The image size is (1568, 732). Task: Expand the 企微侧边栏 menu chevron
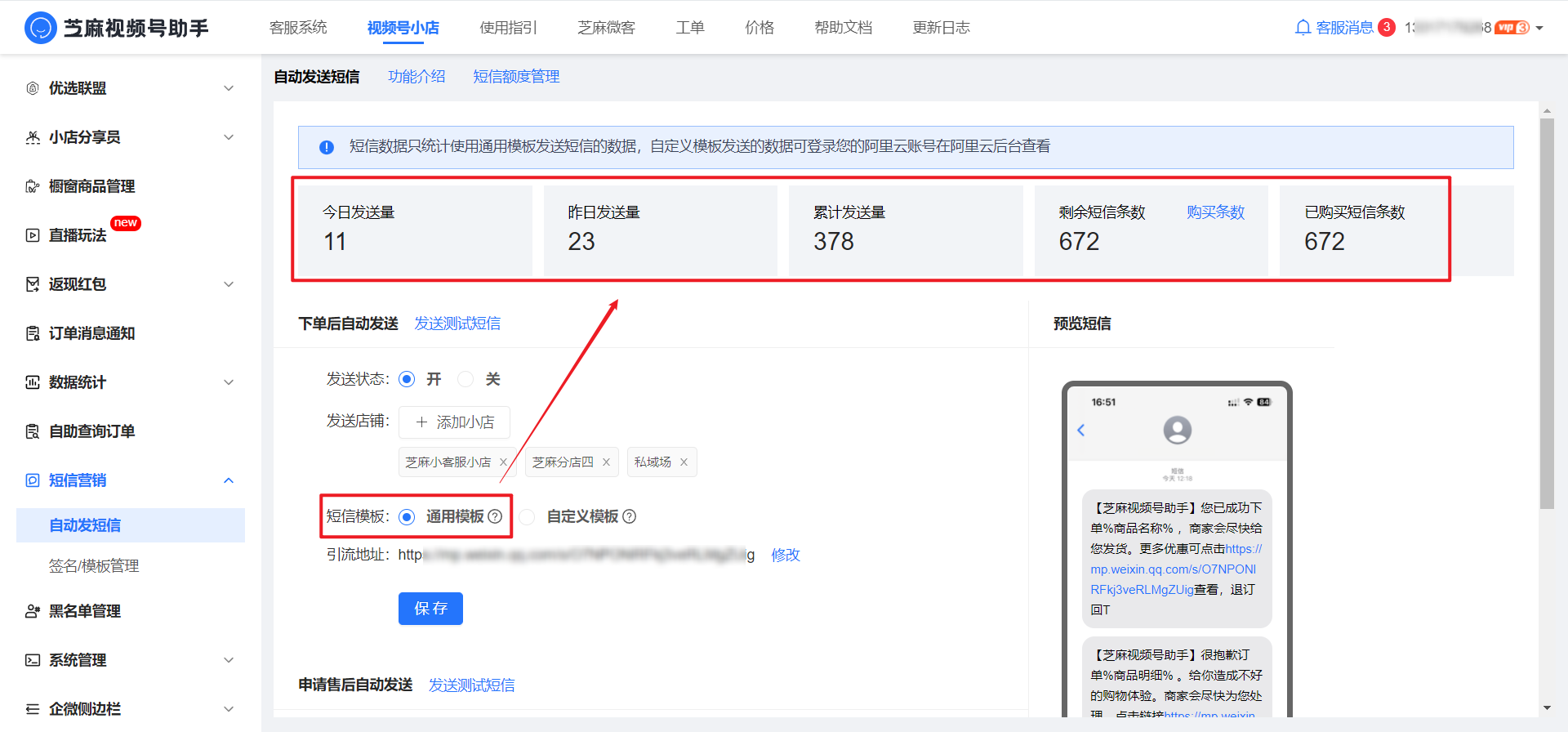click(229, 709)
